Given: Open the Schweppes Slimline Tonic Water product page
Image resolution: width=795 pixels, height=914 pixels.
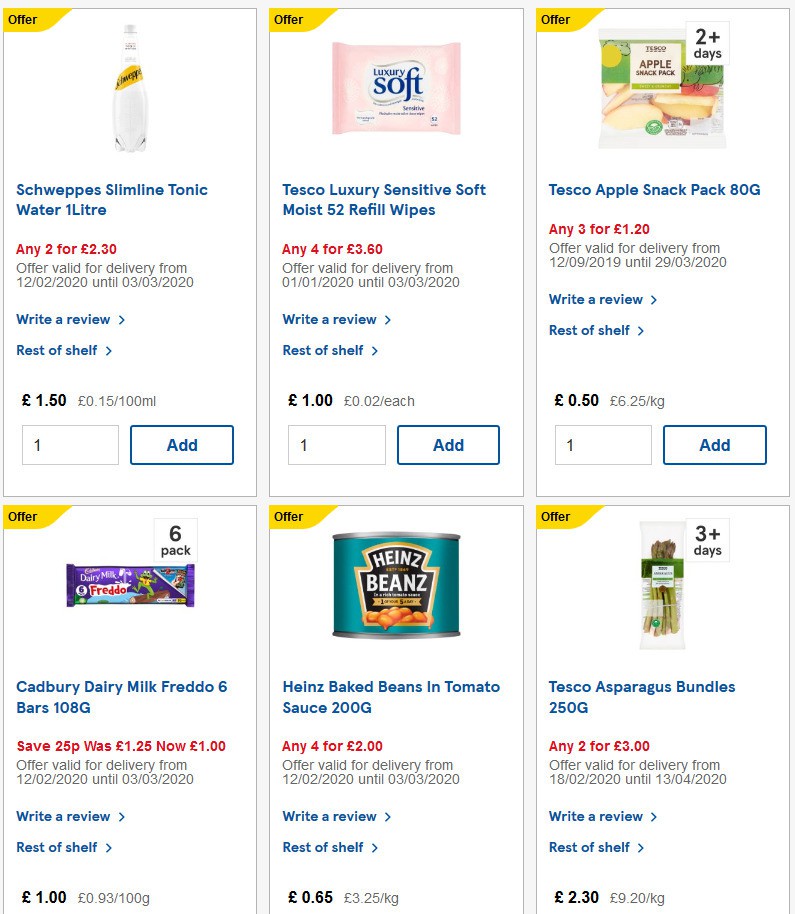Looking at the screenshot, I should coord(112,199).
